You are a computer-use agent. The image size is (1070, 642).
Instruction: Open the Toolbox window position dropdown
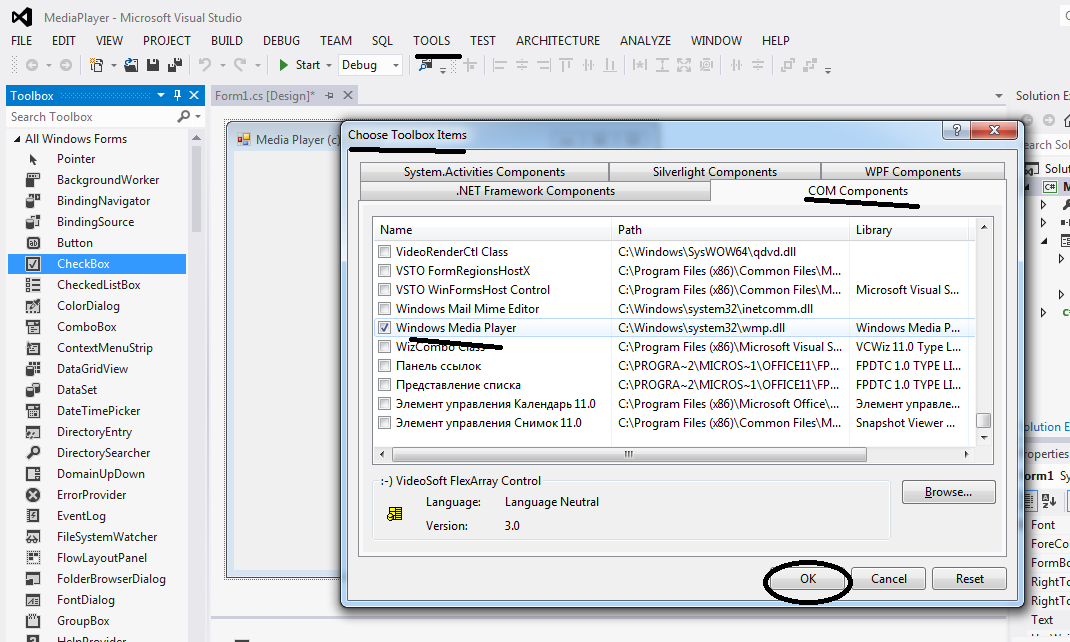[161, 96]
